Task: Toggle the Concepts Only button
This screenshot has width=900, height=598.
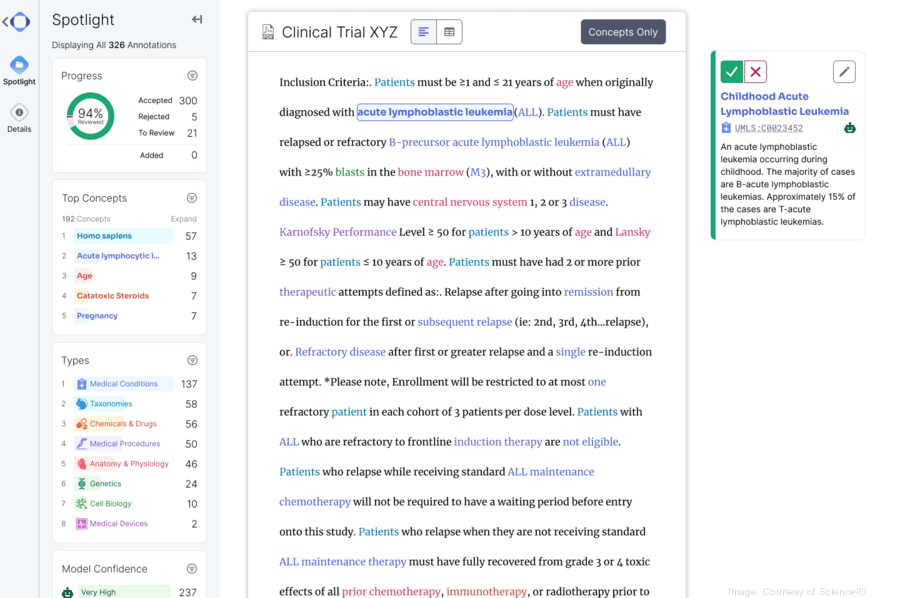Action: pos(623,32)
